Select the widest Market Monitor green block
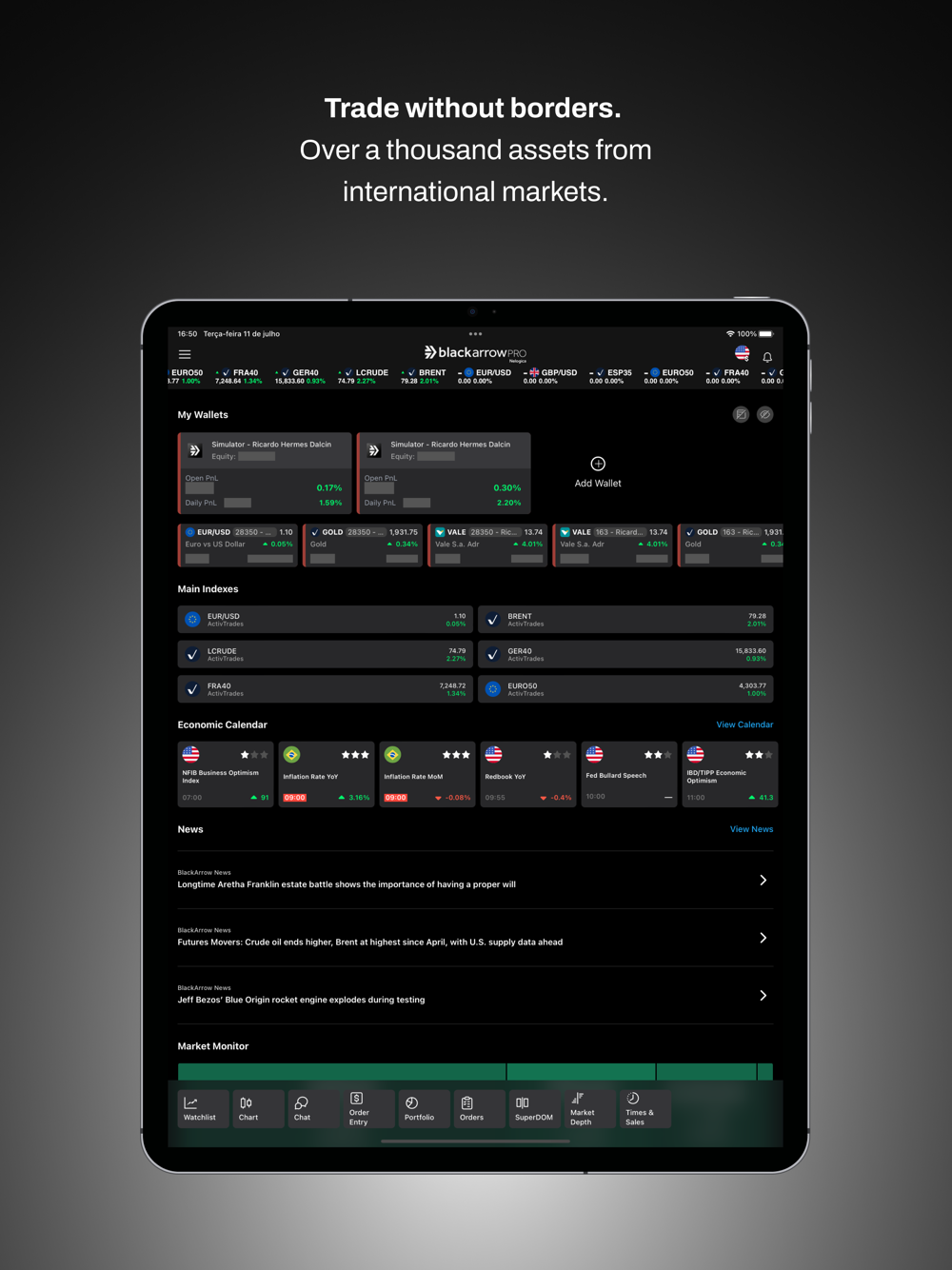This screenshot has height=1270, width=952. click(342, 1072)
